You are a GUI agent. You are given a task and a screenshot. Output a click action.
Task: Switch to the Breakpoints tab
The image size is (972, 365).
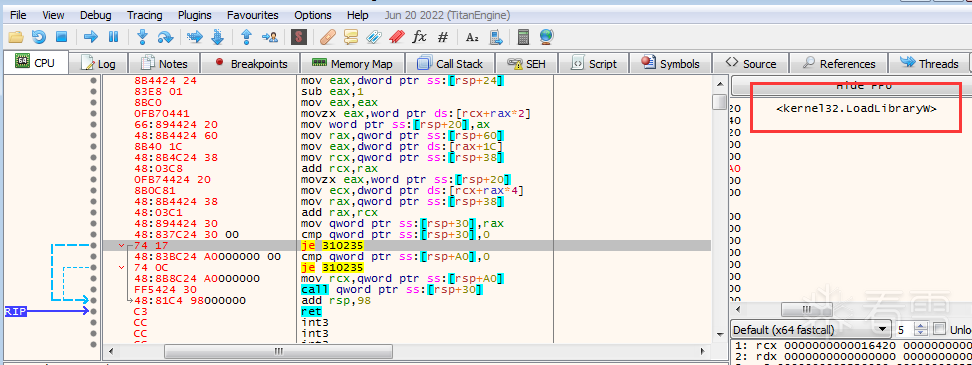pos(250,64)
